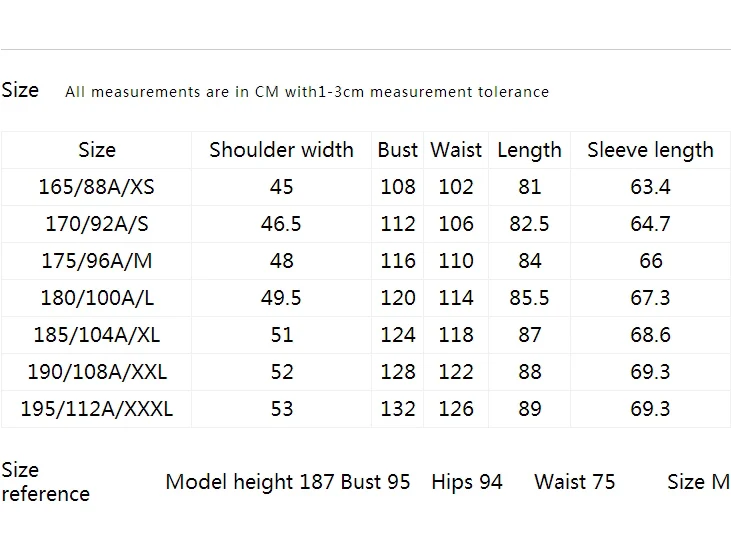Click the Shoulder width column header

(281, 150)
